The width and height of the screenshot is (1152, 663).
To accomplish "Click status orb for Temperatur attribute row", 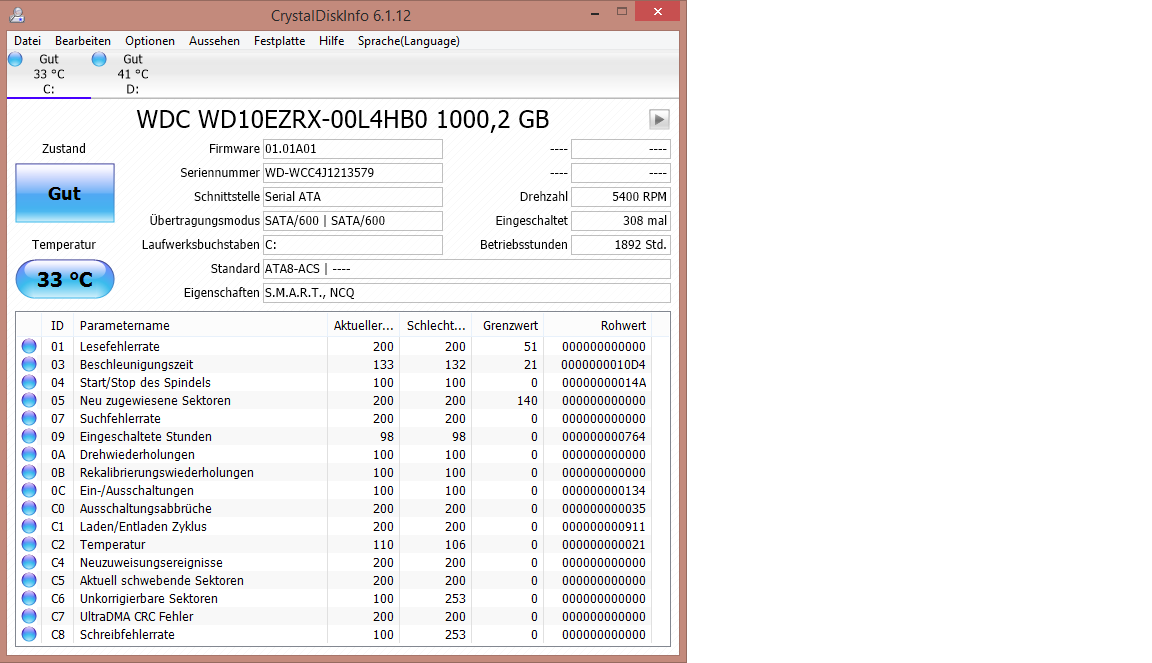I will pos(29,545).
